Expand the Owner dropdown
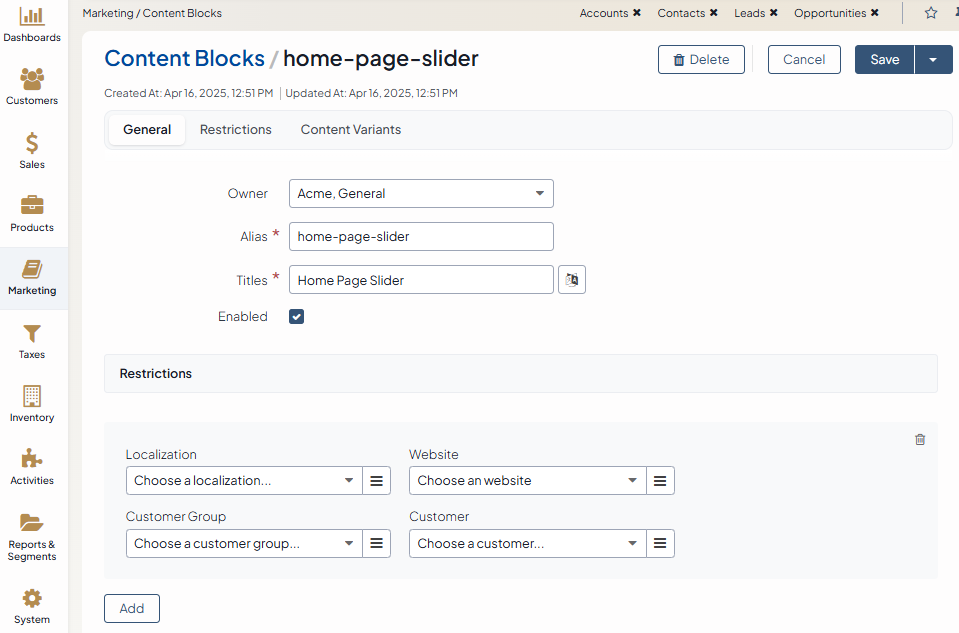The height and width of the screenshot is (633, 959). tap(421, 194)
